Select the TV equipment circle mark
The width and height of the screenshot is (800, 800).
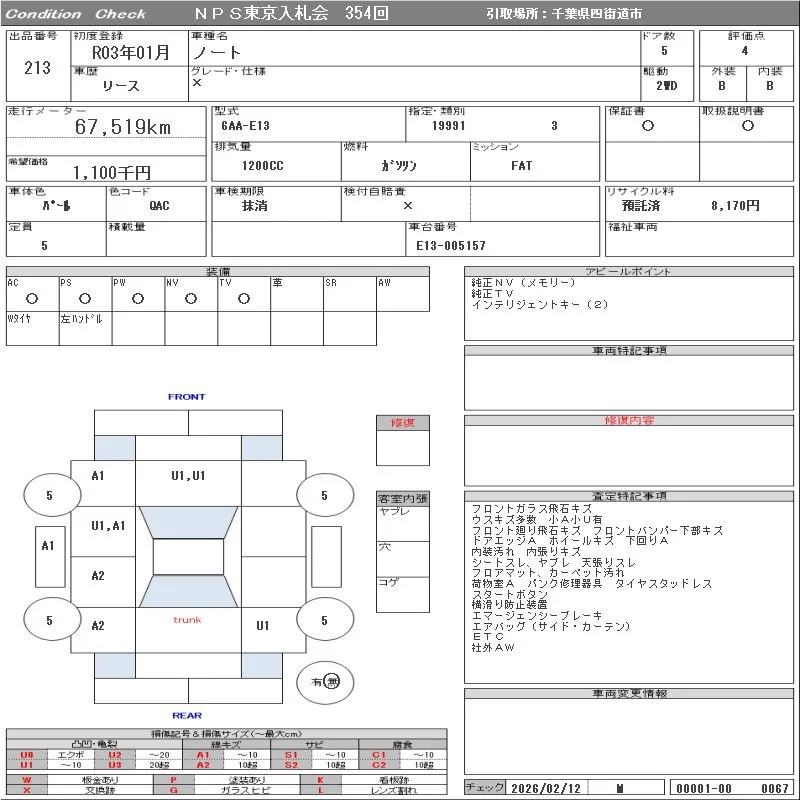pos(244,298)
